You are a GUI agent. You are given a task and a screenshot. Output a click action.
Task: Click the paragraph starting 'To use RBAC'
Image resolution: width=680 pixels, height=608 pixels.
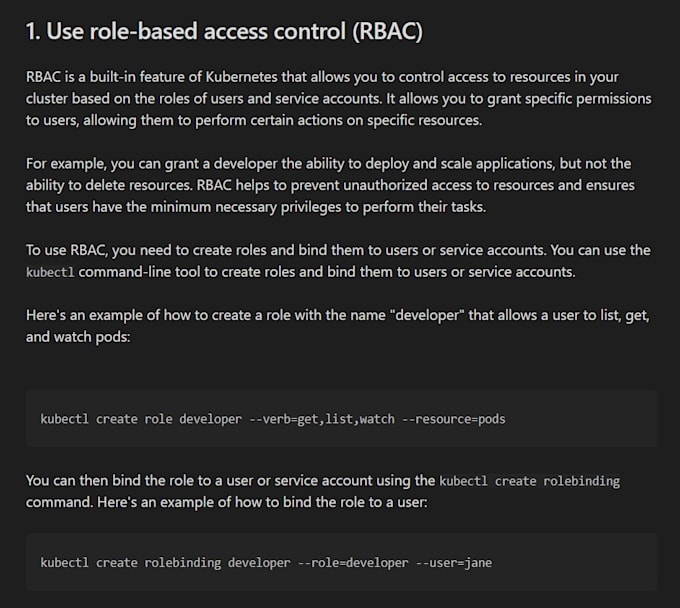pos(338,260)
